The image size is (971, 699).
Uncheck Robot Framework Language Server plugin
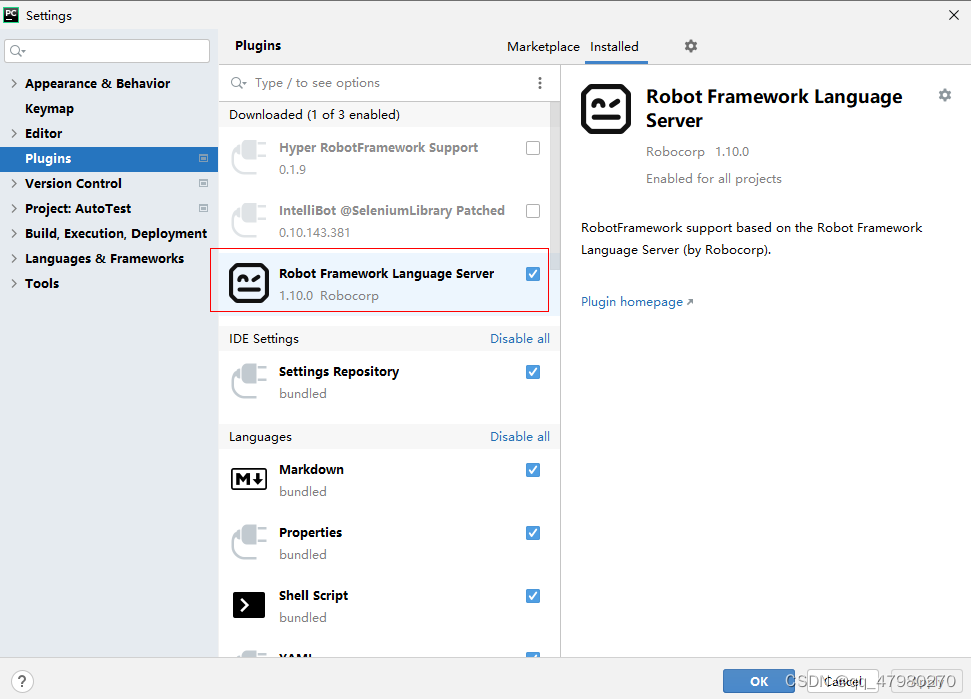533,274
